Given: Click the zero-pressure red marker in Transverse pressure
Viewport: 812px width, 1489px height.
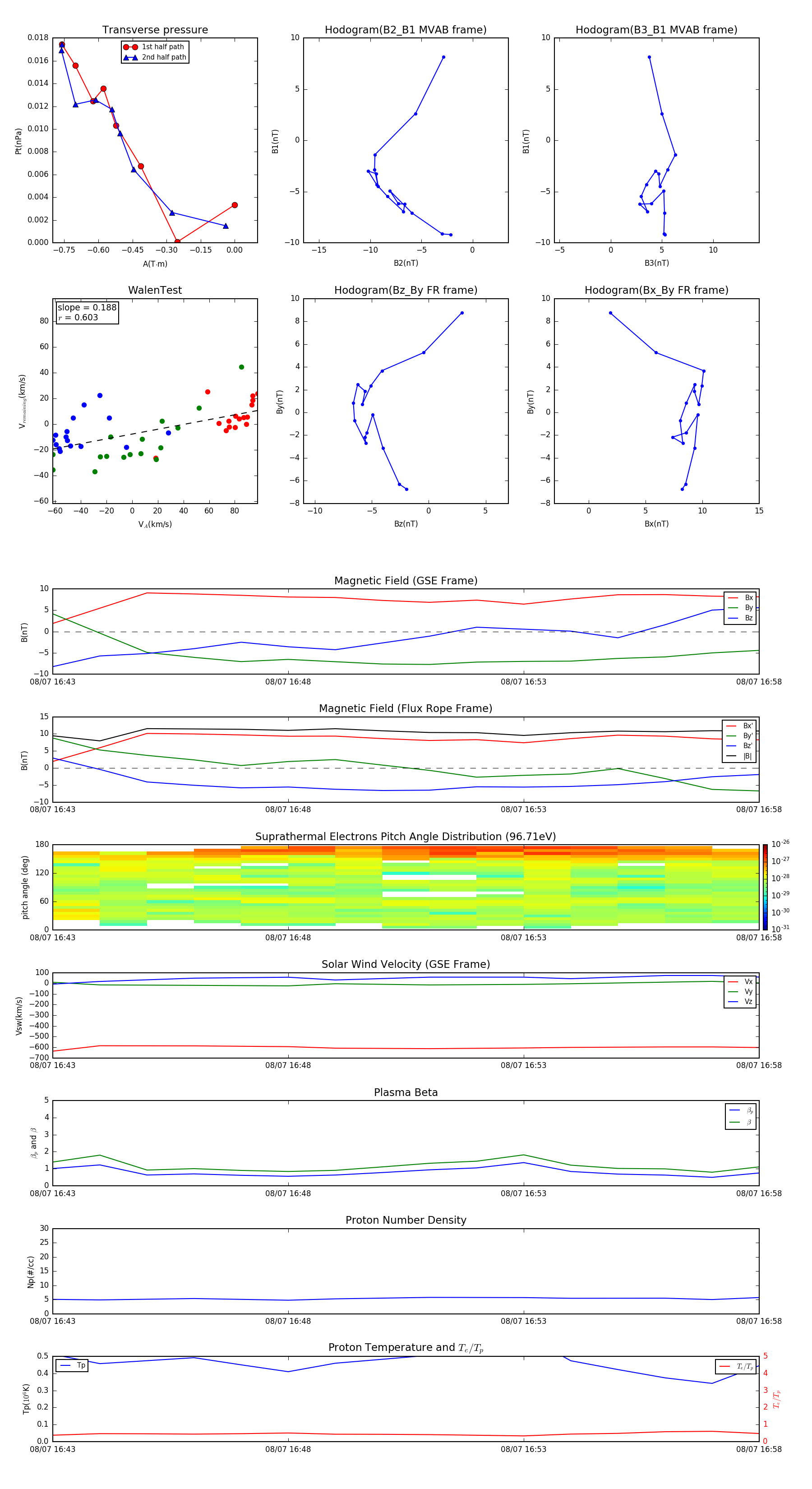Looking at the screenshot, I should pyautogui.click(x=177, y=241).
